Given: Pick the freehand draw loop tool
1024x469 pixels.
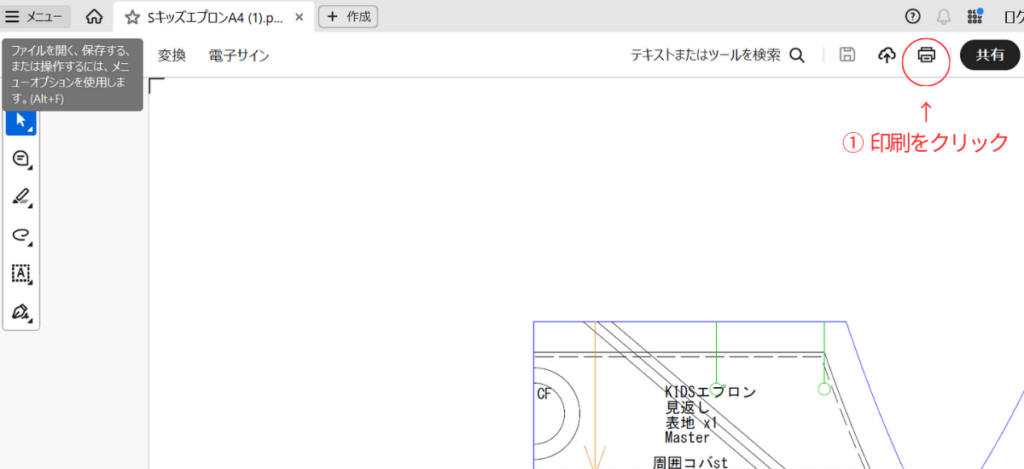Looking at the screenshot, I should click(x=21, y=234).
